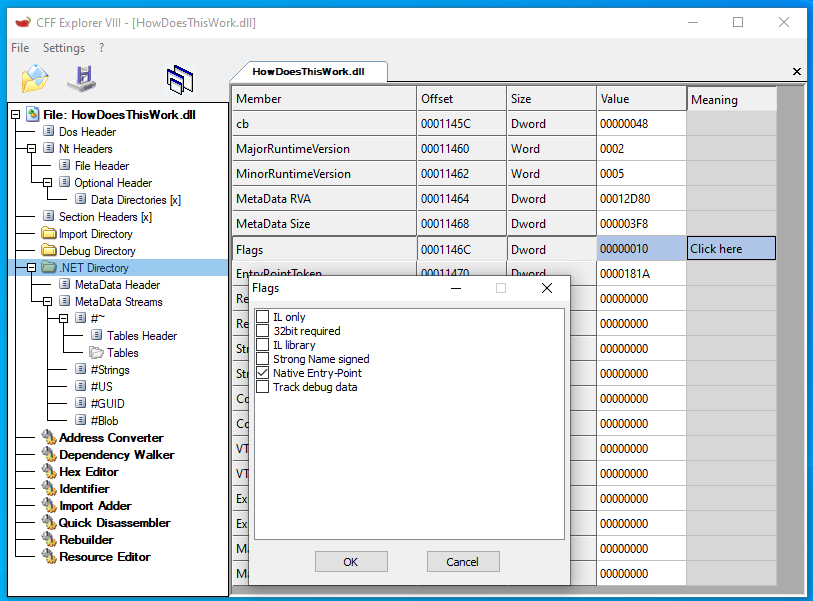This screenshot has width=813, height=601.
Task: Open the Settings menu
Action: point(64,48)
